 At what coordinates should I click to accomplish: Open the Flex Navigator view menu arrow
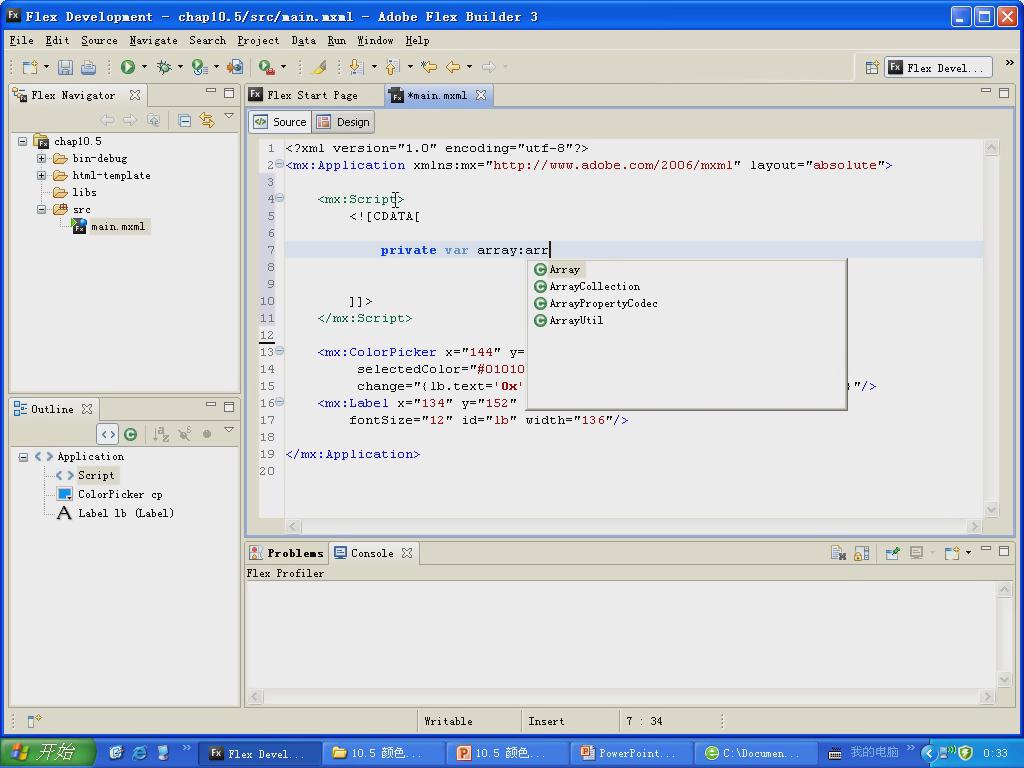229,117
